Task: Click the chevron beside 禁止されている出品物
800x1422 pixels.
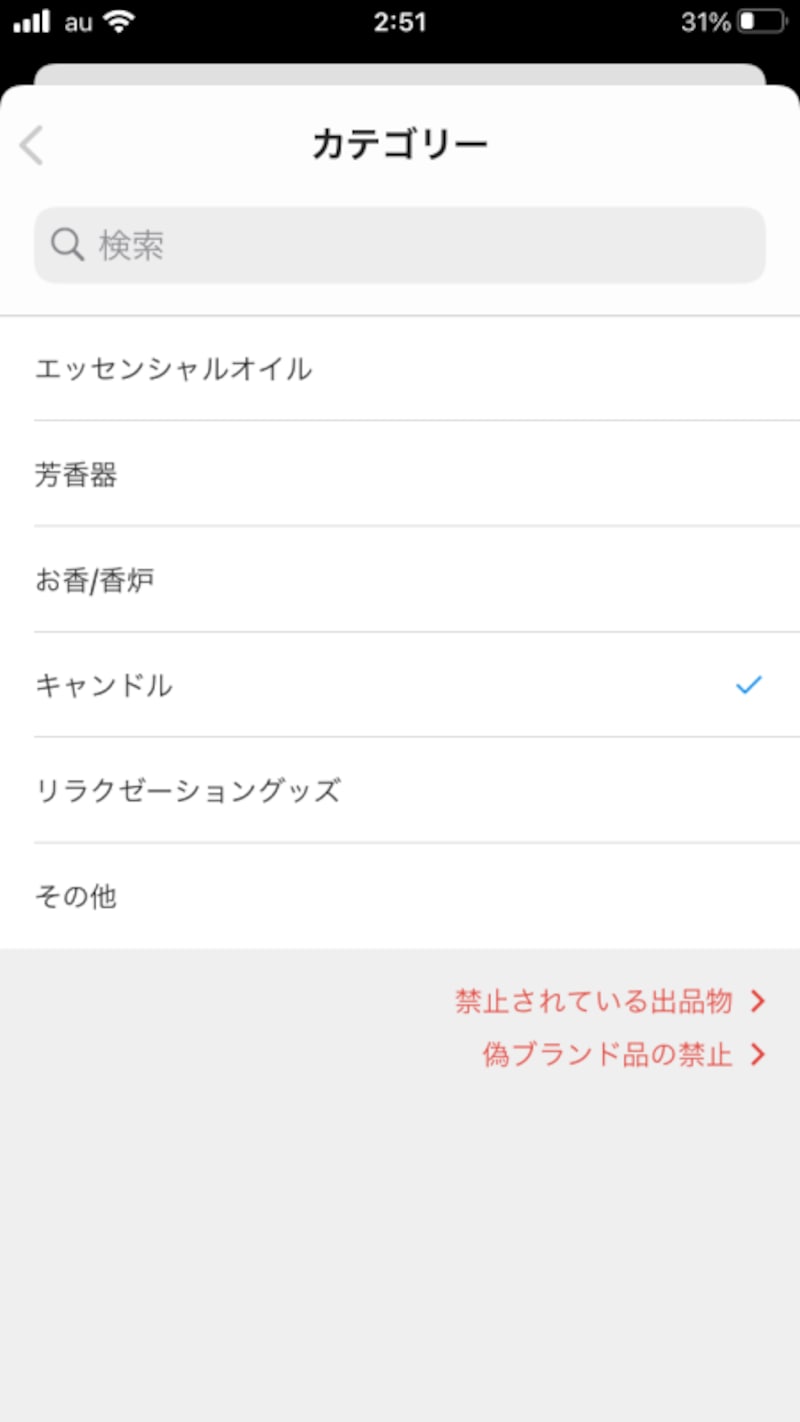Action: pyautogui.click(x=761, y=1000)
